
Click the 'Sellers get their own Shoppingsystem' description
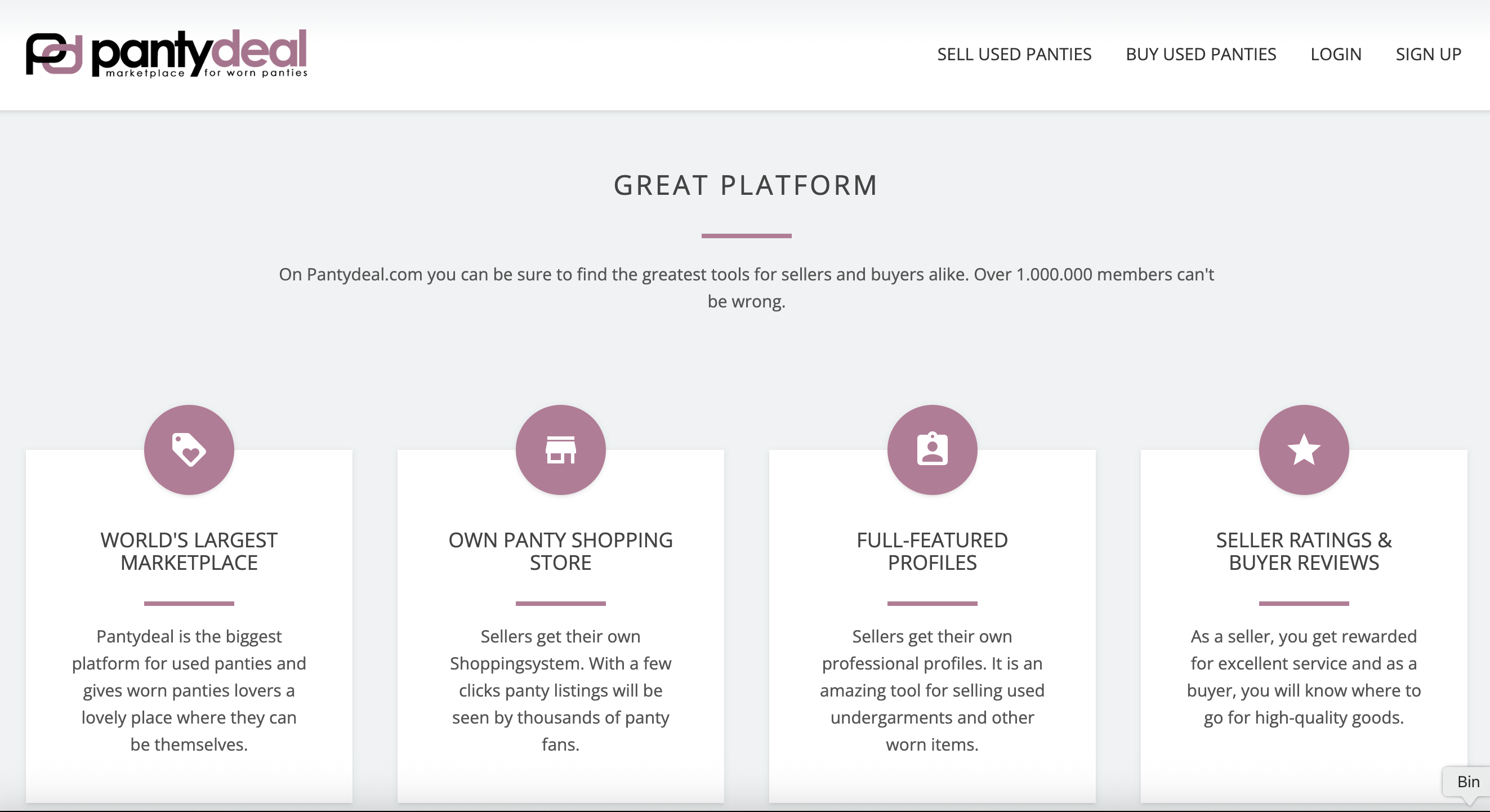(x=560, y=690)
